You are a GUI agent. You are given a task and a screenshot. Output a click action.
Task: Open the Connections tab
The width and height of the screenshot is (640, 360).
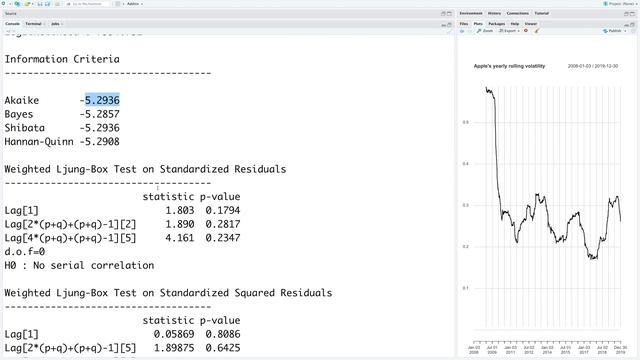click(x=518, y=13)
